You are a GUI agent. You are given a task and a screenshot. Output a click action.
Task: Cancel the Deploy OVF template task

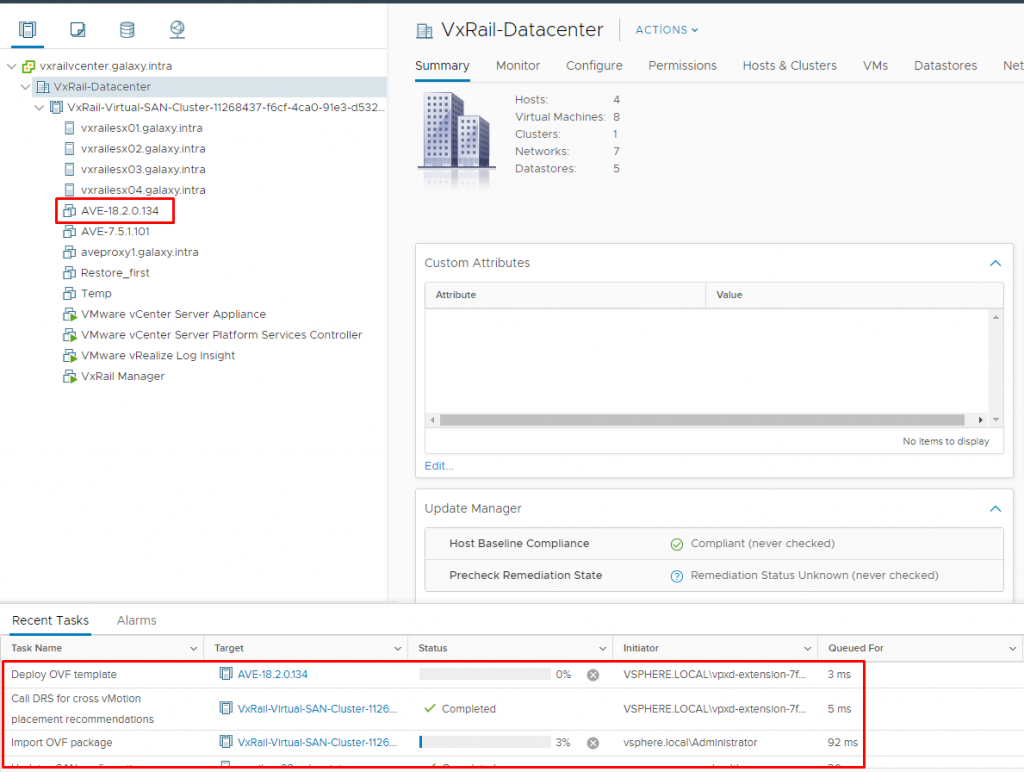click(x=593, y=675)
